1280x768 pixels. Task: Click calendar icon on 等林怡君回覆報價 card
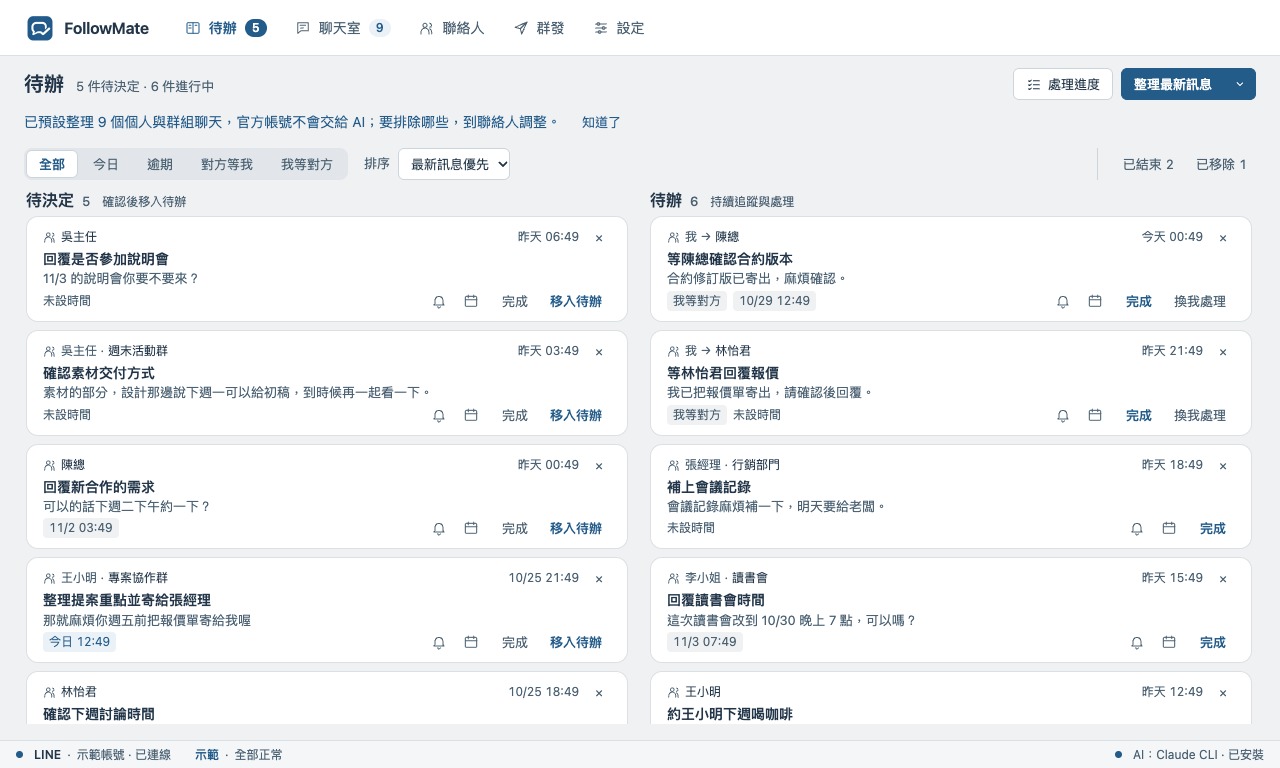point(1095,415)
